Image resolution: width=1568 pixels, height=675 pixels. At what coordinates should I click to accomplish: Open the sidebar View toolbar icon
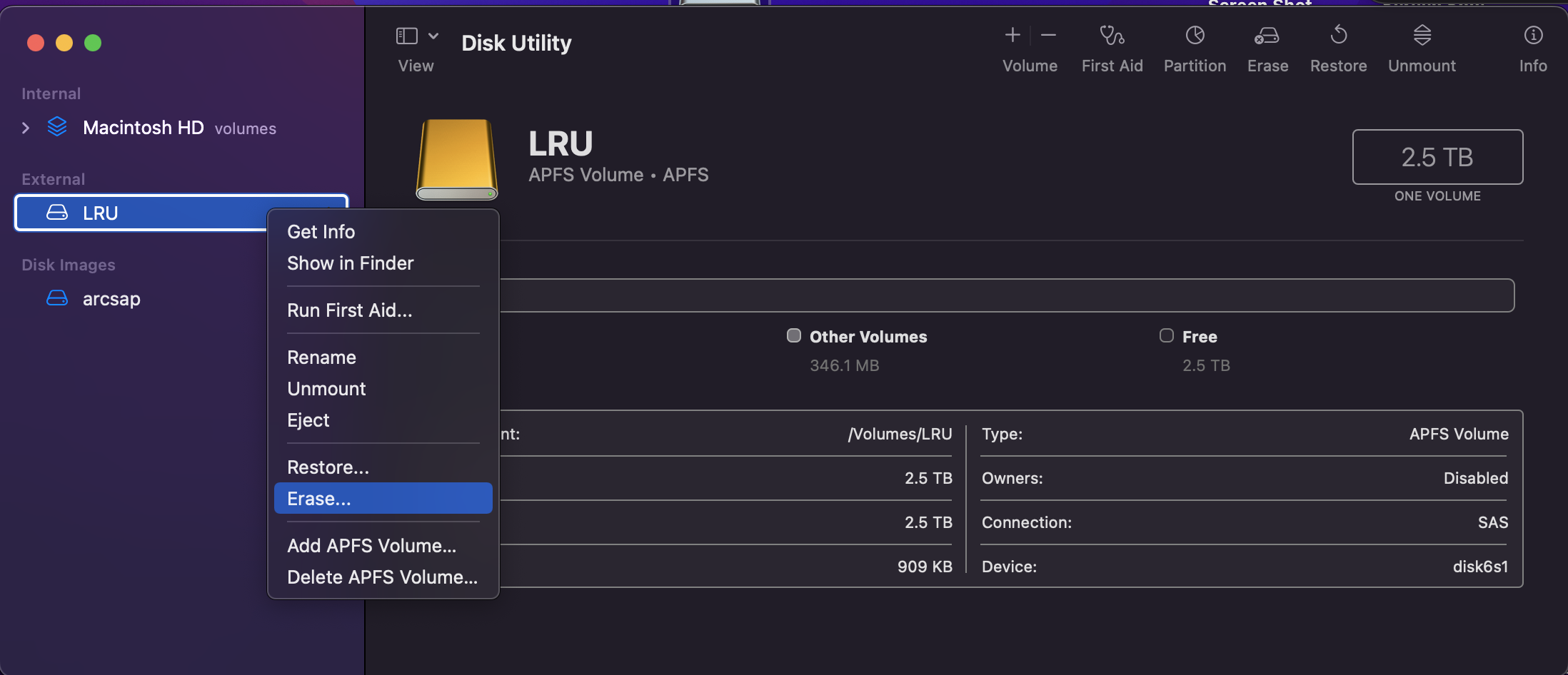[x=406, y=36]
